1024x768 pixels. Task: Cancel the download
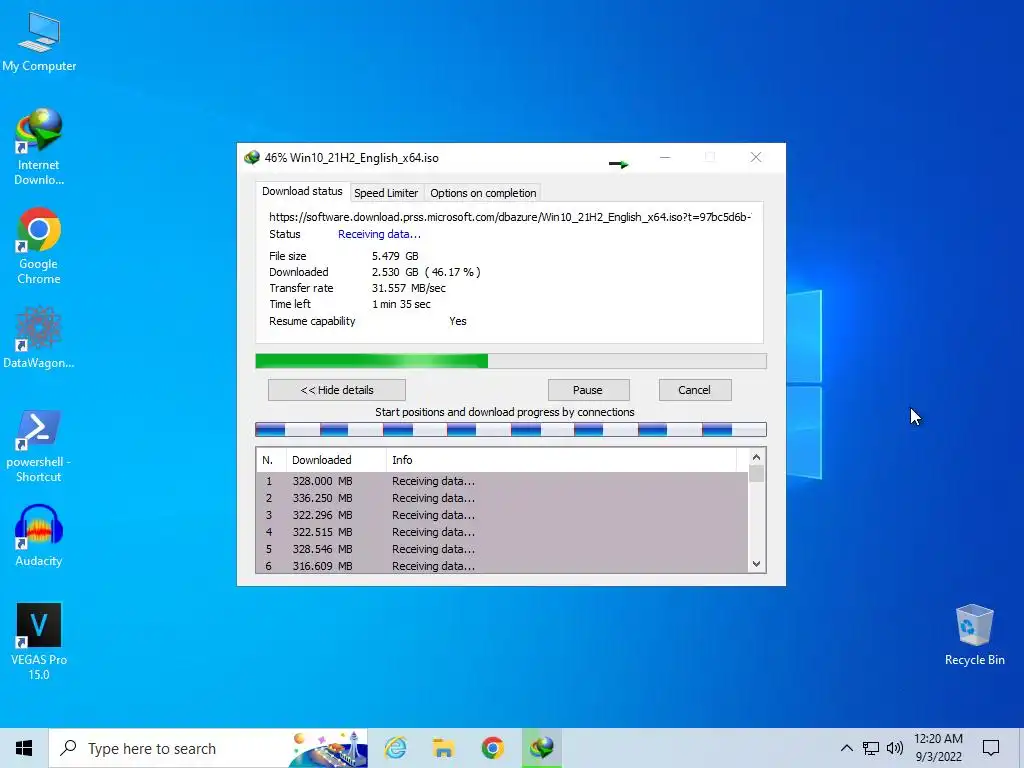(x=694, y=390)
